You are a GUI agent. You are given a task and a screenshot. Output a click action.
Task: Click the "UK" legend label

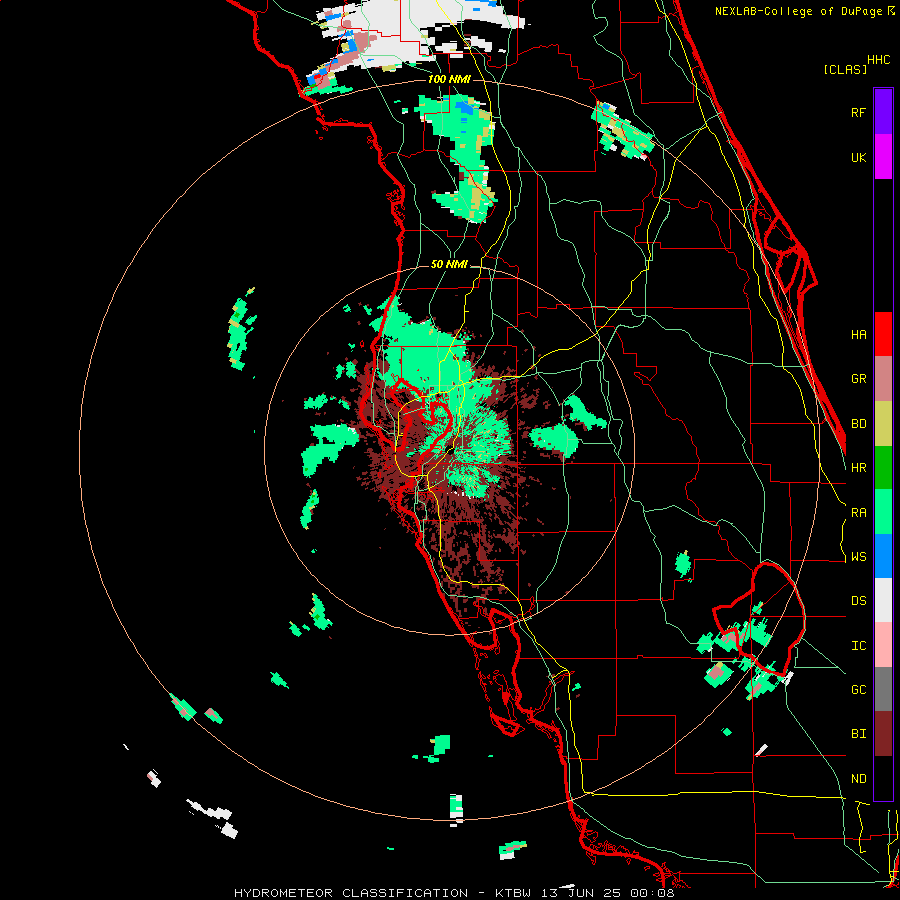(858, 158)
